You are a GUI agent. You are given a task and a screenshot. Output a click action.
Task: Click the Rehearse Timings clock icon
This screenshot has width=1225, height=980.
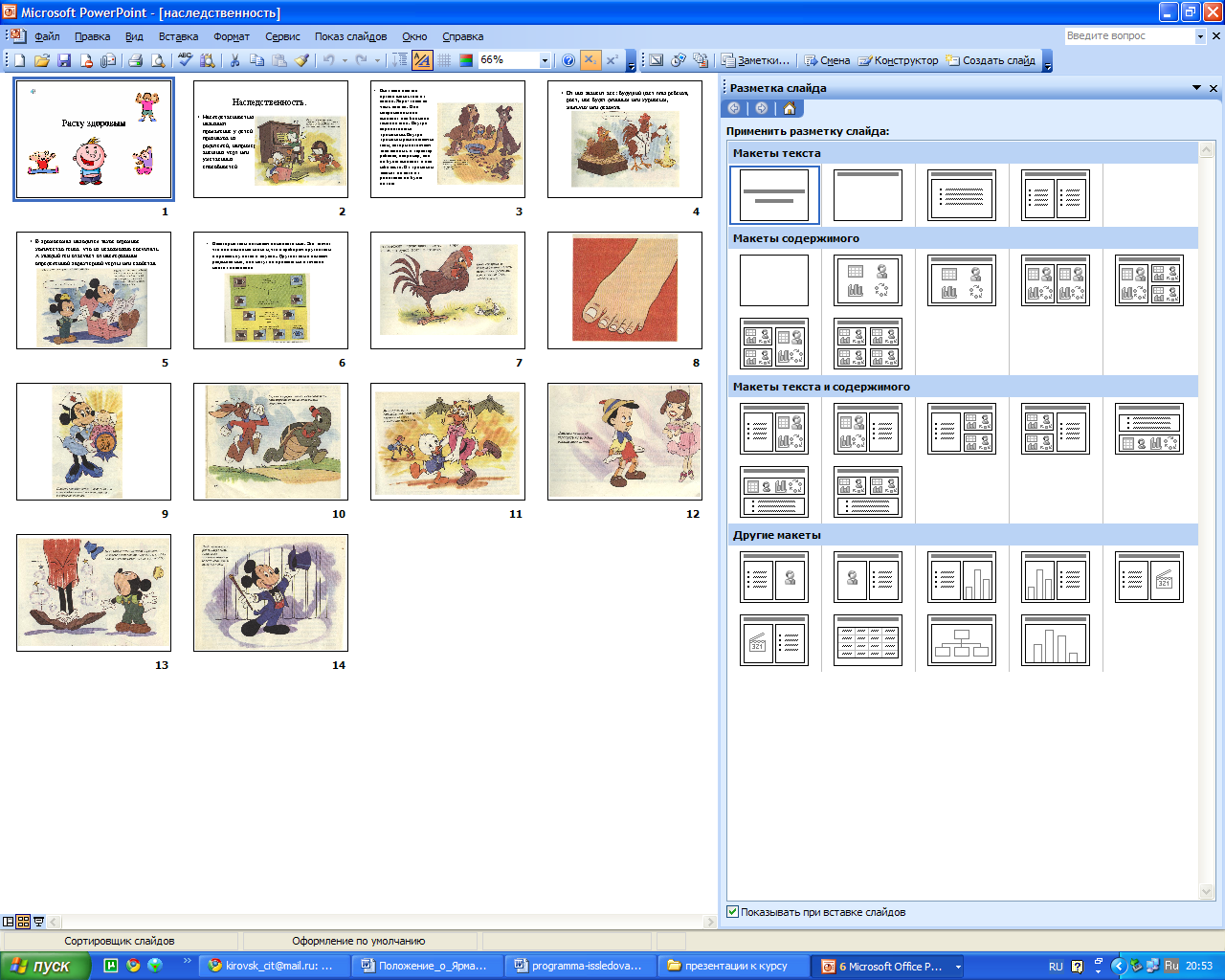pos(679,60)
